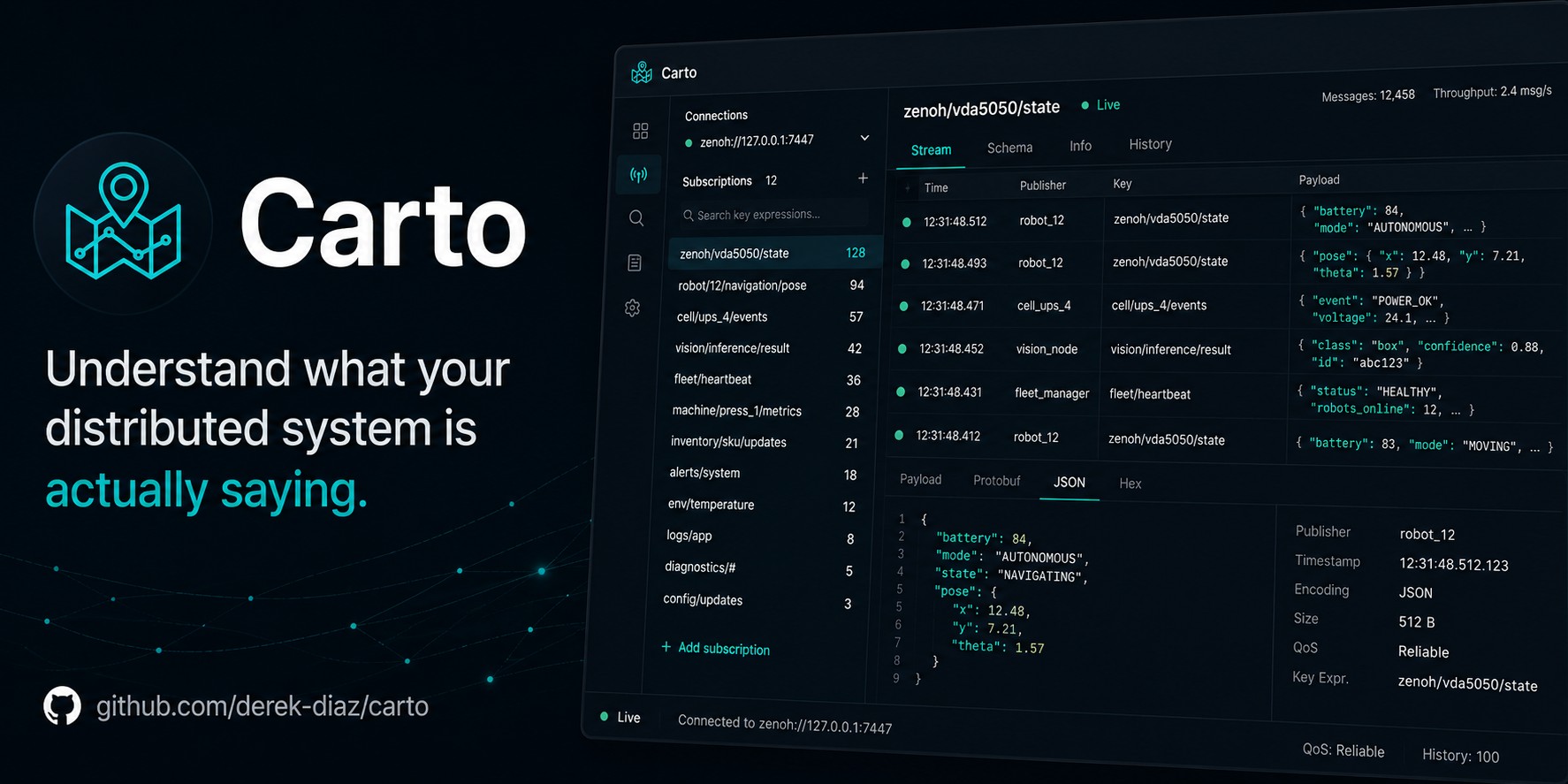Click Messages: 12,458 counter

pyautogui.click(x=1368, y=95)
